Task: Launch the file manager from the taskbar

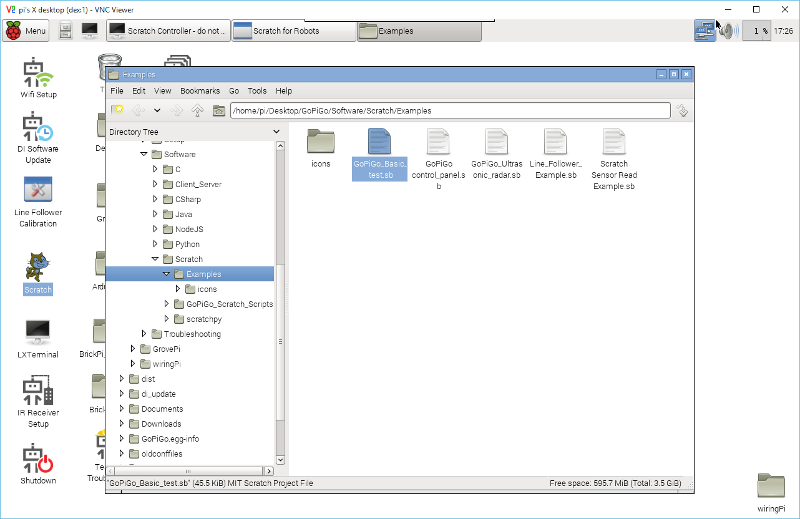Action: pyautogui.click(x=65, y=31)
